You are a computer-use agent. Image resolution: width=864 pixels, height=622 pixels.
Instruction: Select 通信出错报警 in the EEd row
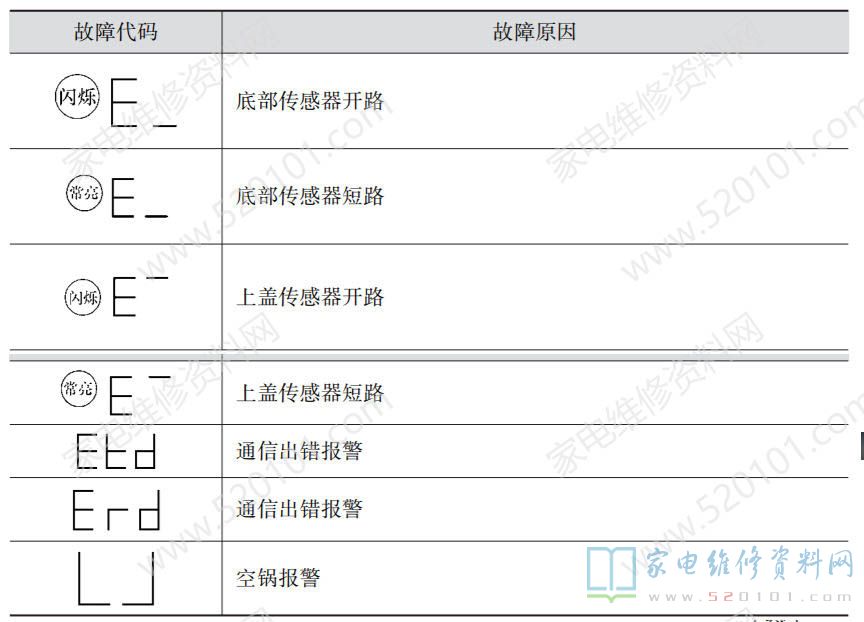[299, 451]
